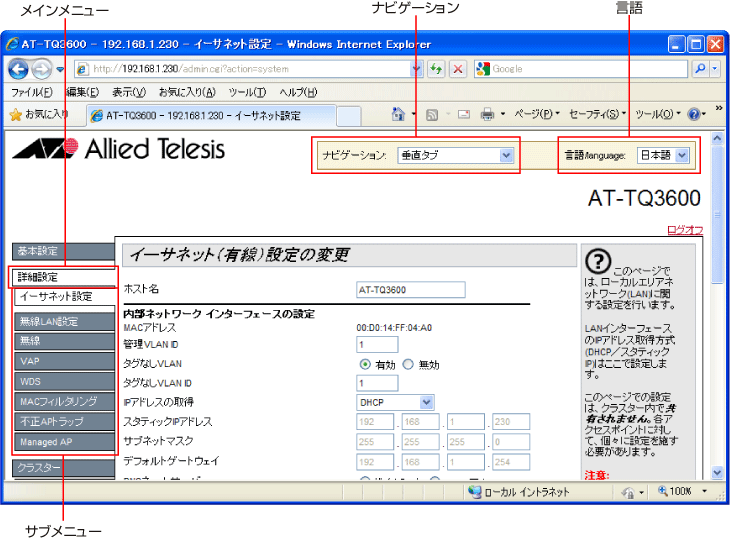Image resolution: width=730 pixels, height=540 pixels.
Task: Click the Print icon
Action: (487, 114)
